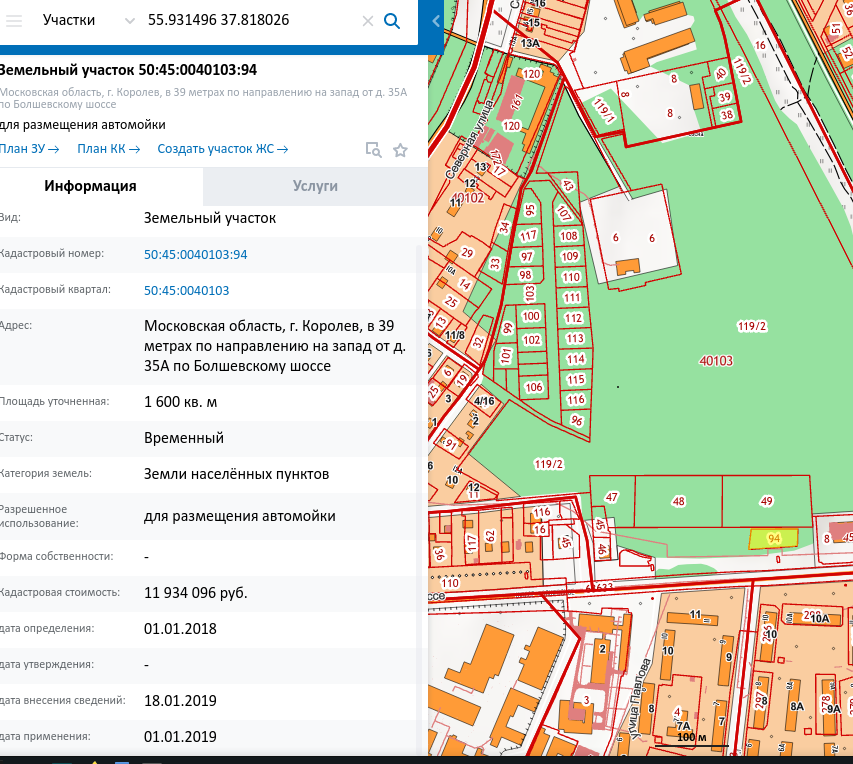Clear the search coordinates with X
853x764 pixels.
coord(367,21)
